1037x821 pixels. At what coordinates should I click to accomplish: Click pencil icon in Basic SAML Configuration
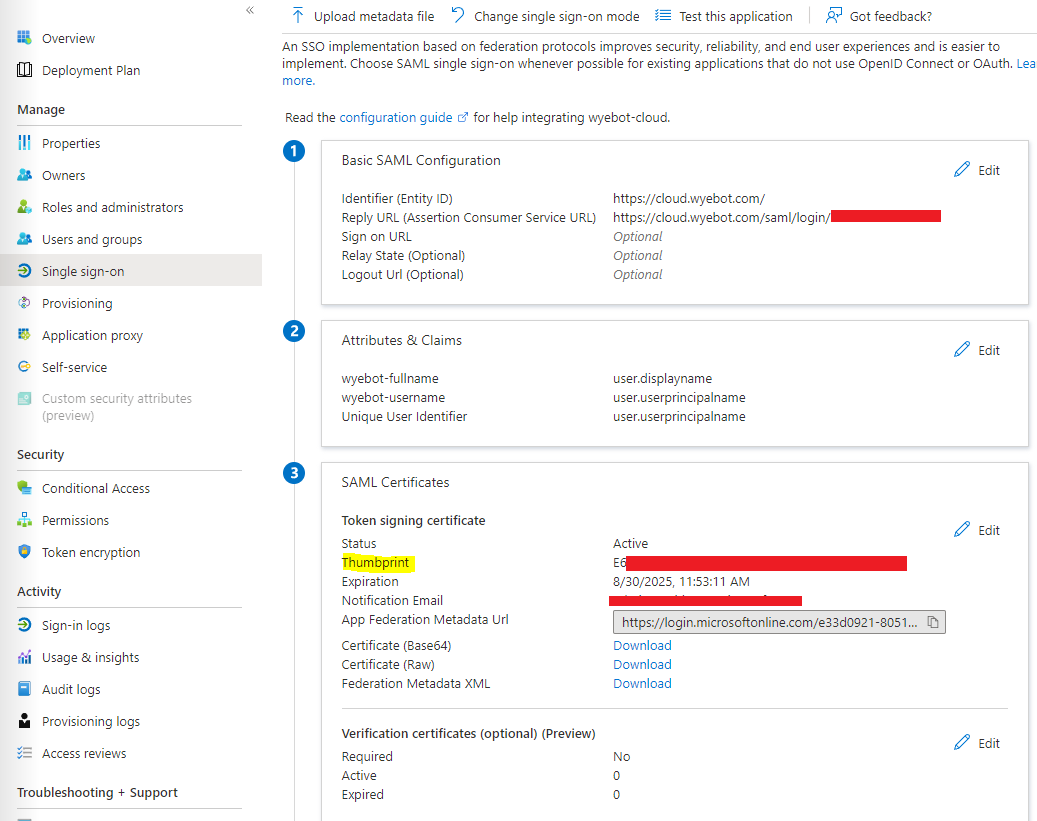click(x=962, y=170)
